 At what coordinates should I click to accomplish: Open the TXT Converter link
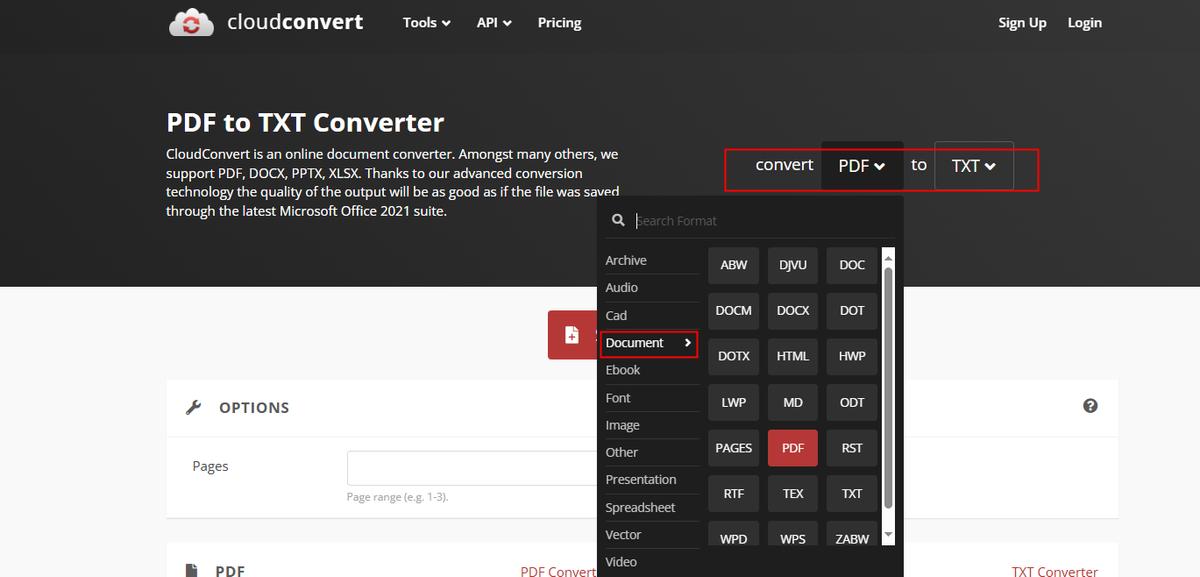tap(1054, 571)
